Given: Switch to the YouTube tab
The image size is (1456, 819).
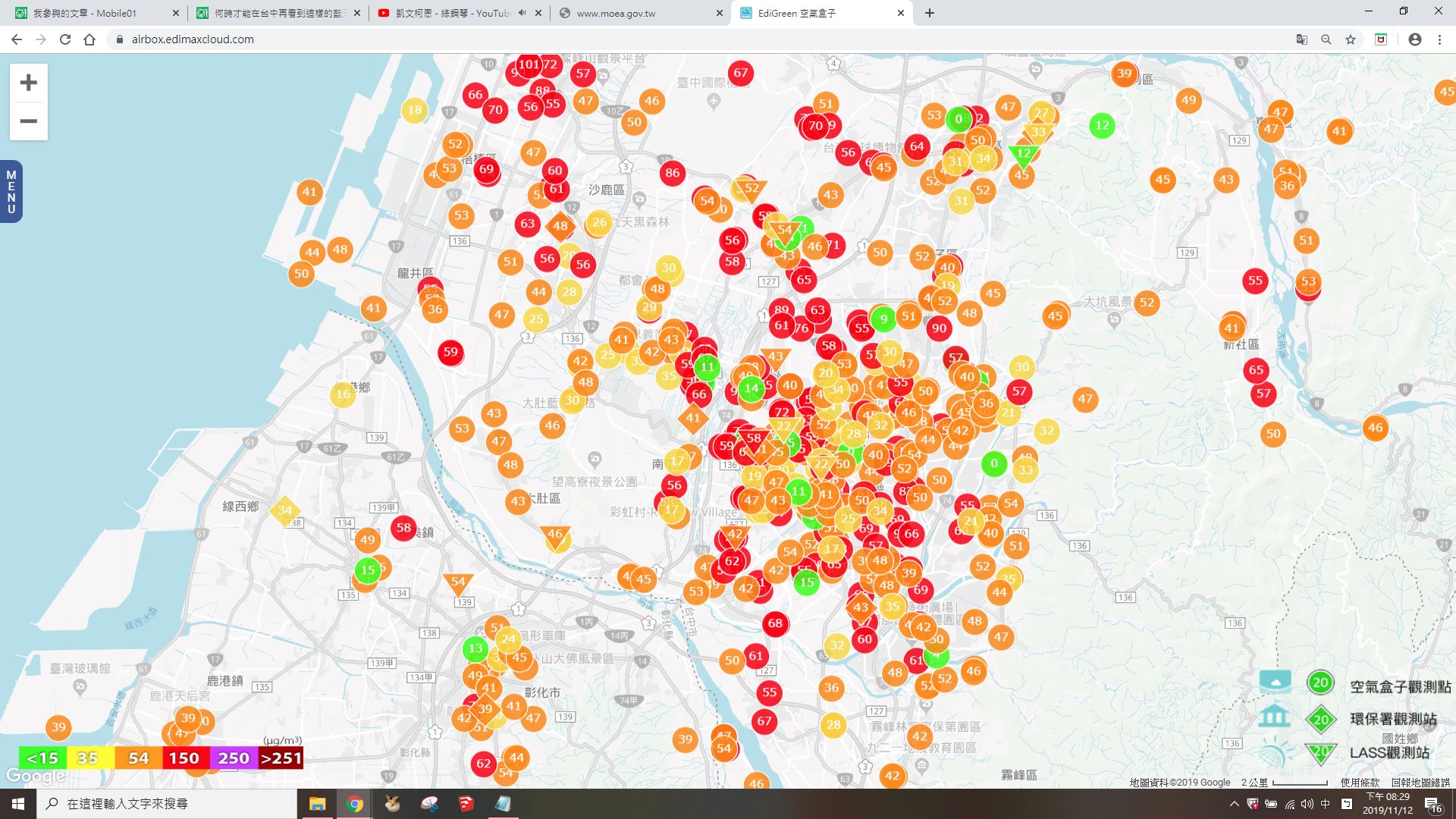Looking at the screenshot, I should point(452,13).
